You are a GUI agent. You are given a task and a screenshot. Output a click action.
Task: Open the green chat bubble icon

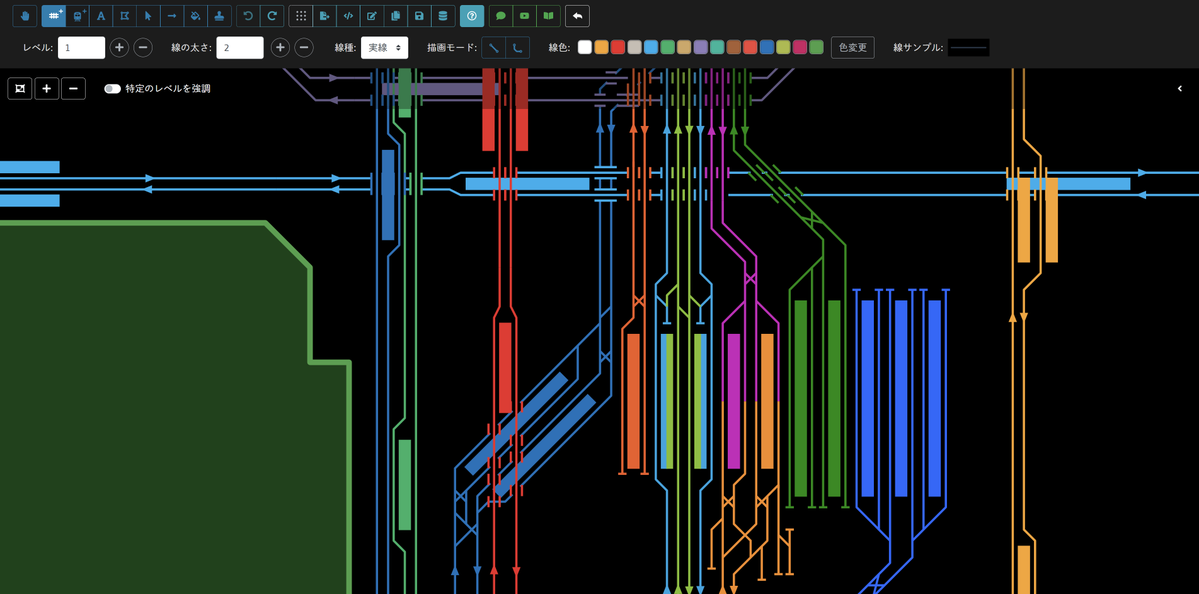(501, 16)
